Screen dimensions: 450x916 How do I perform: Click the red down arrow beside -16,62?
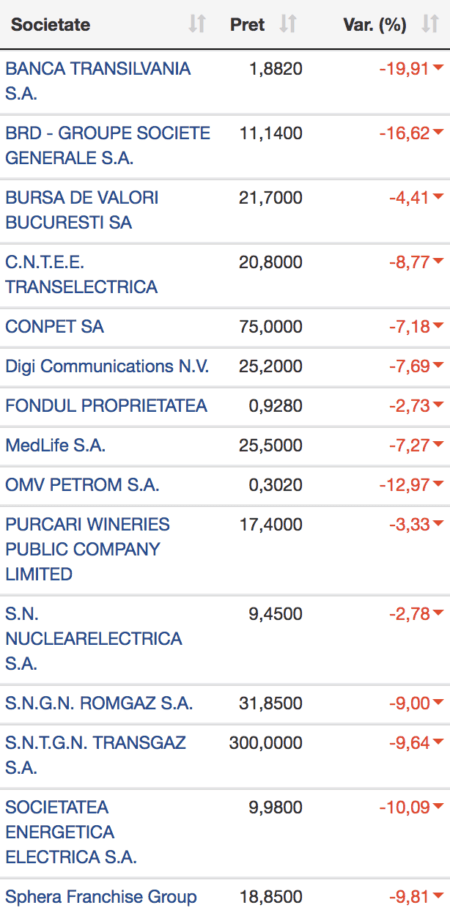point(438,133)
